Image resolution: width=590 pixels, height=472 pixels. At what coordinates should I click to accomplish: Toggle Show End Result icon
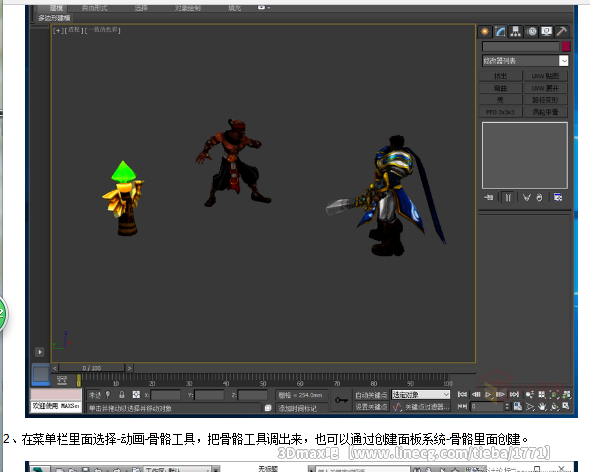508,197
